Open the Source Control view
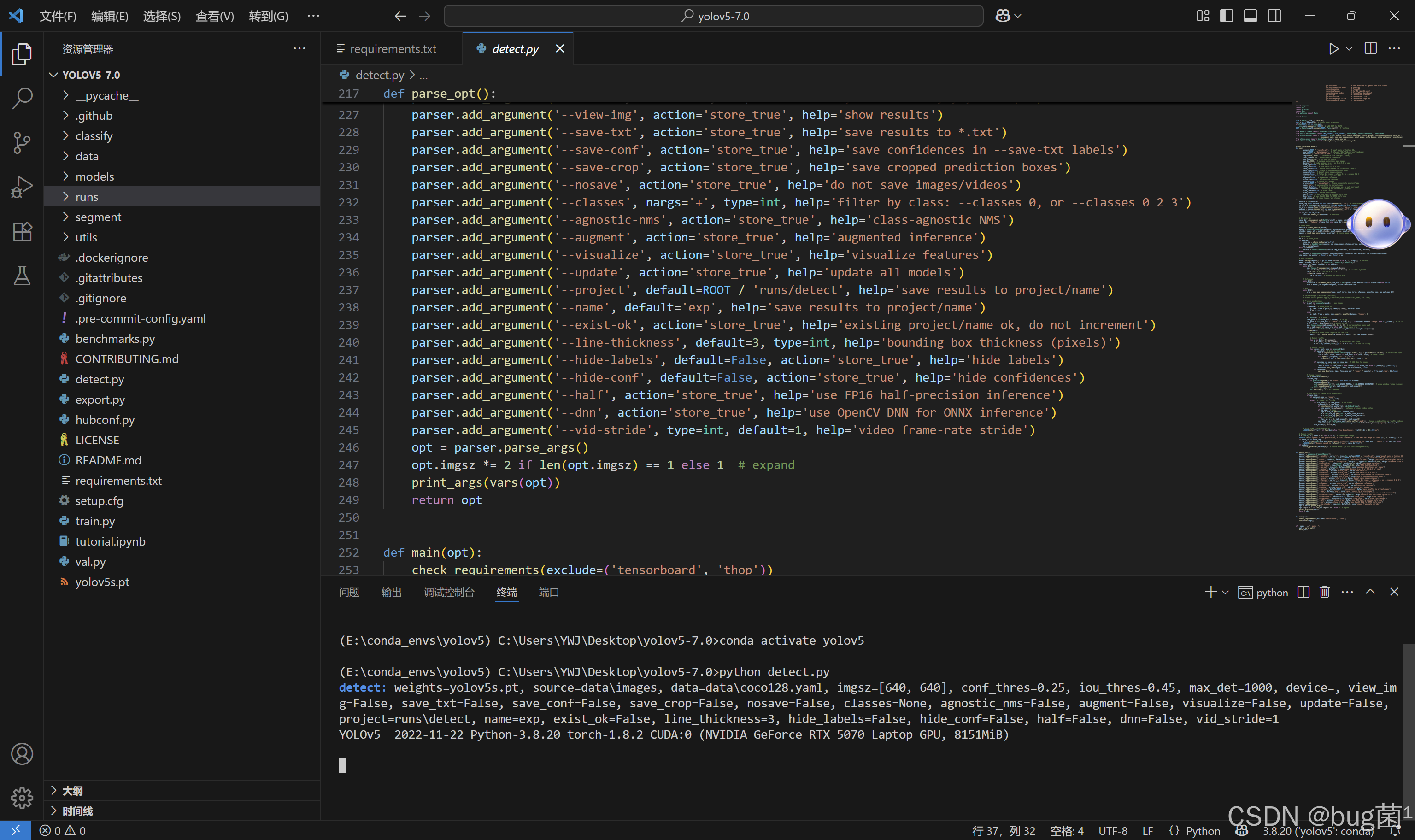 pos(22,142)
